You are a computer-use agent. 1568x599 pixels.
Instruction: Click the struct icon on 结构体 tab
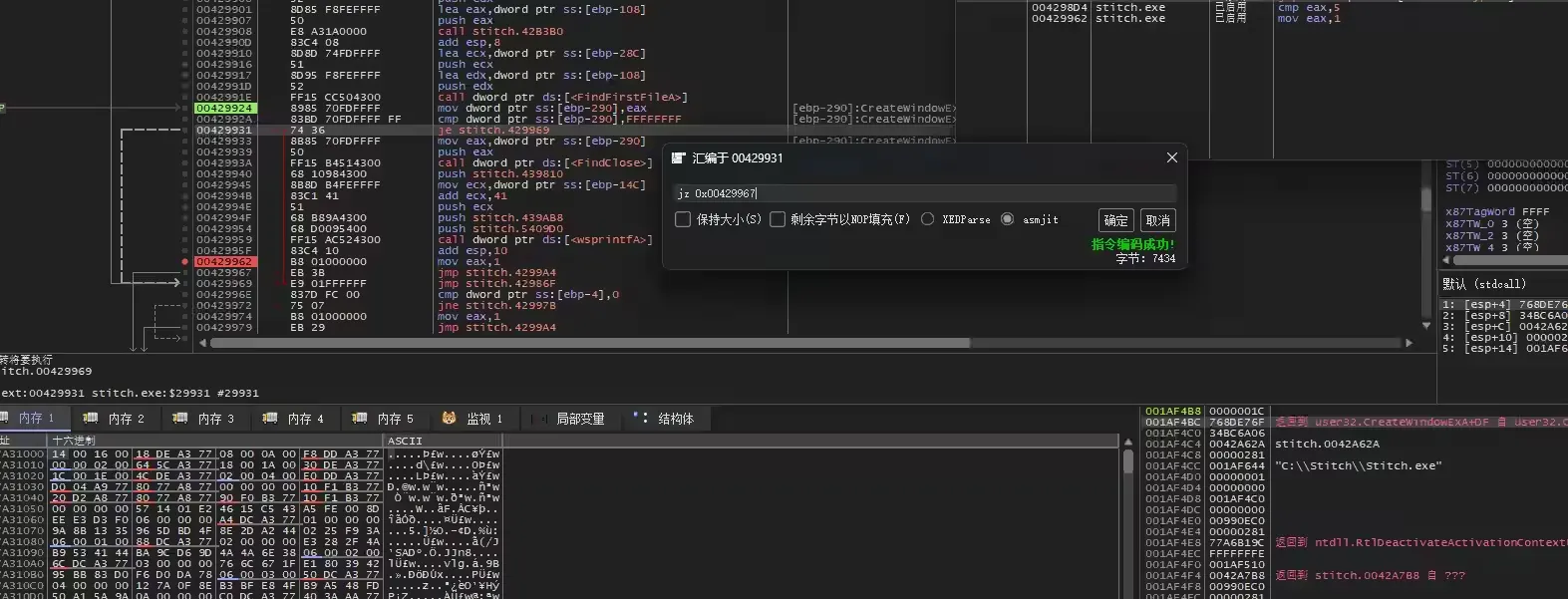[x=640, y=418]
